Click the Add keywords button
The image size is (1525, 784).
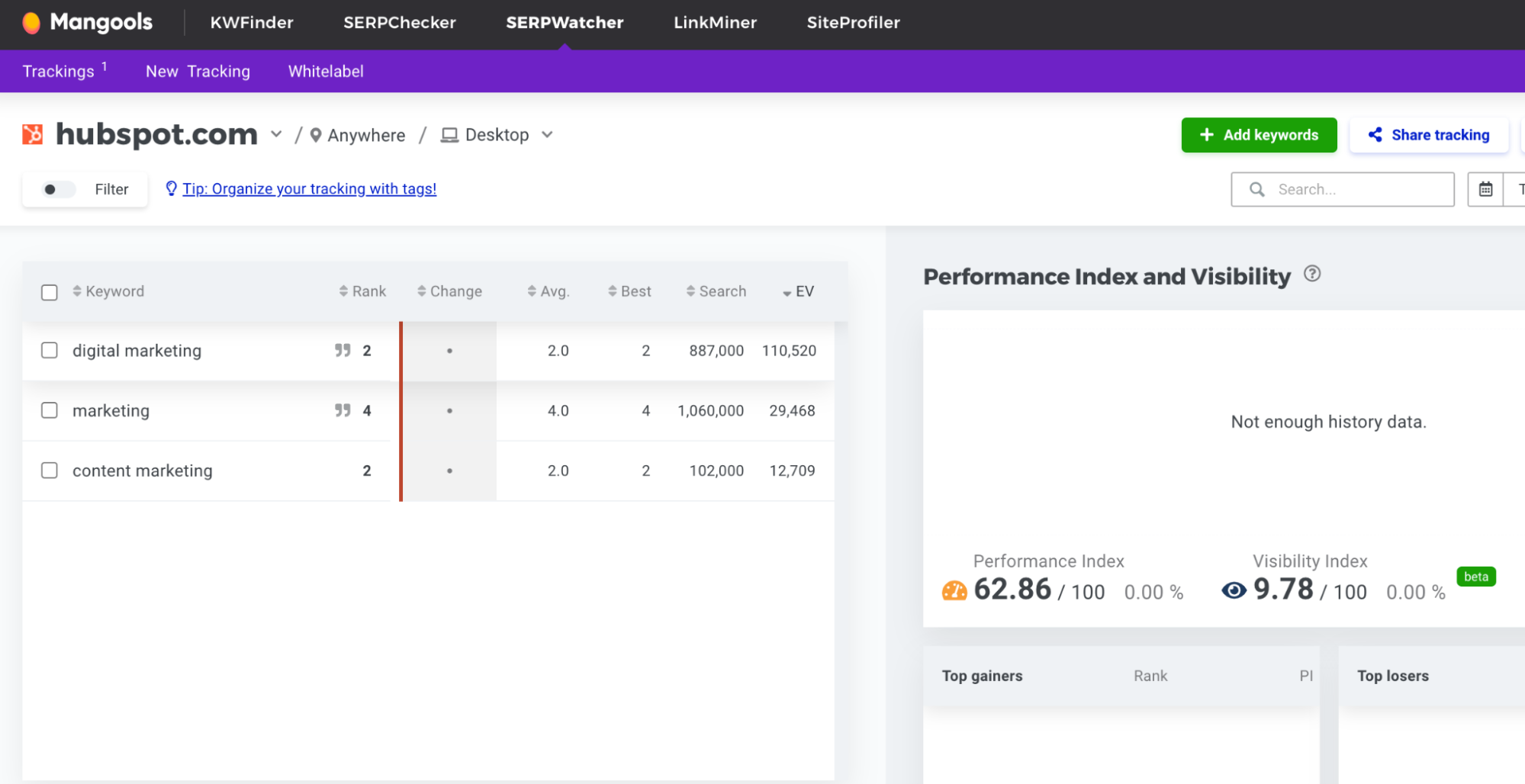[1259, 135]
